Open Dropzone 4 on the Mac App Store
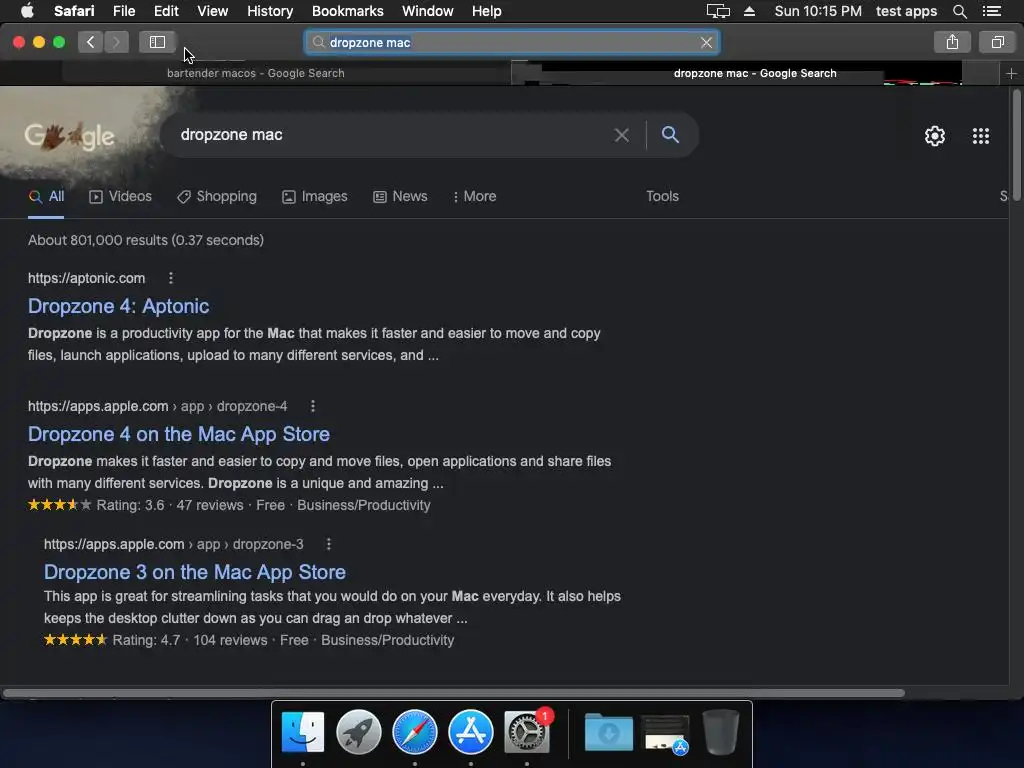The height and width of the screenshot is (768, 1024). pyautogui.click(x=179, y=434)
